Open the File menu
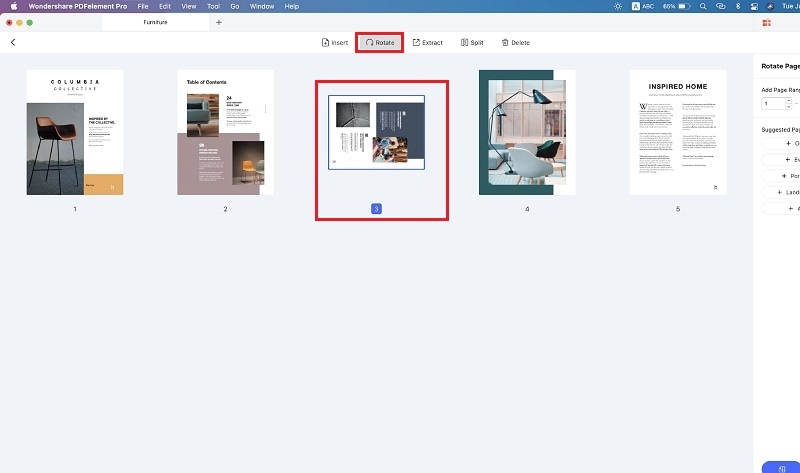Viewport: 800px width, 473px height. coord(143,6)
